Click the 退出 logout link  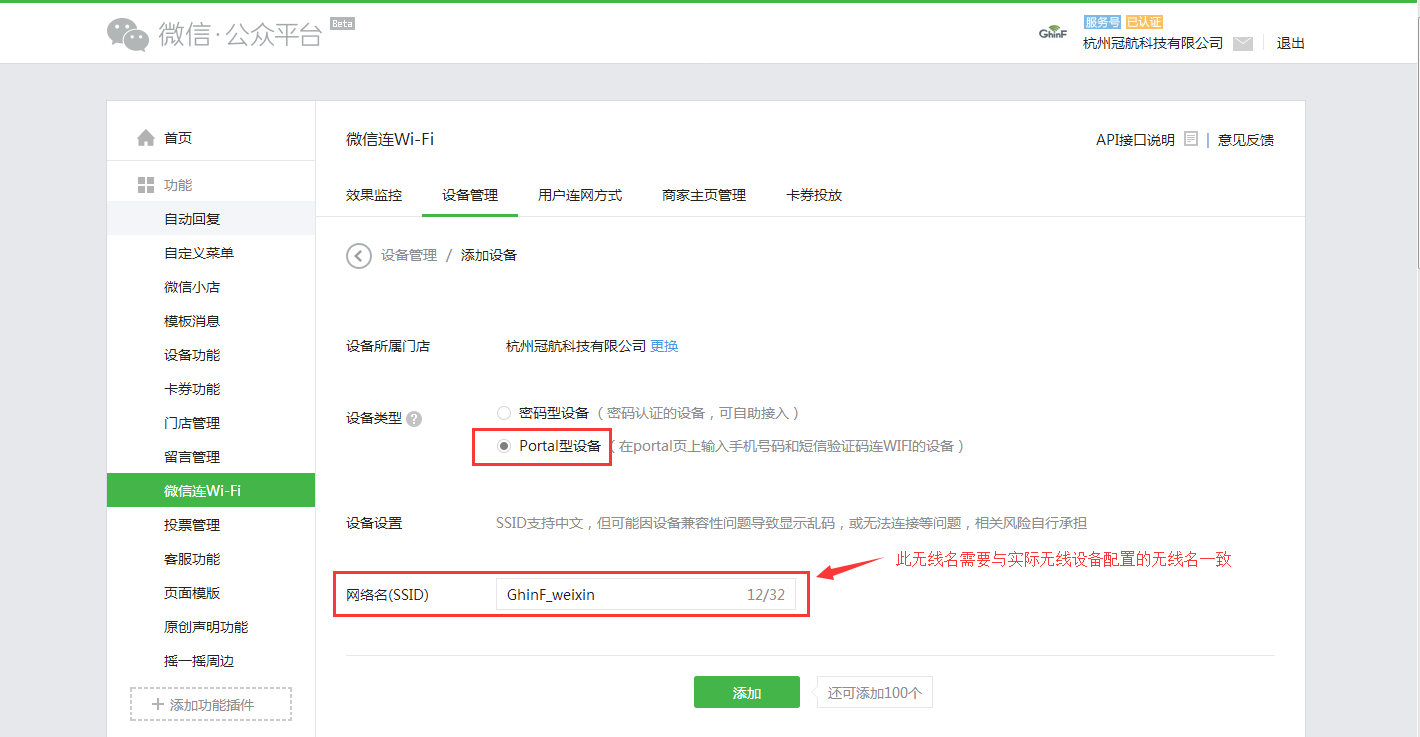[1290, 43]
